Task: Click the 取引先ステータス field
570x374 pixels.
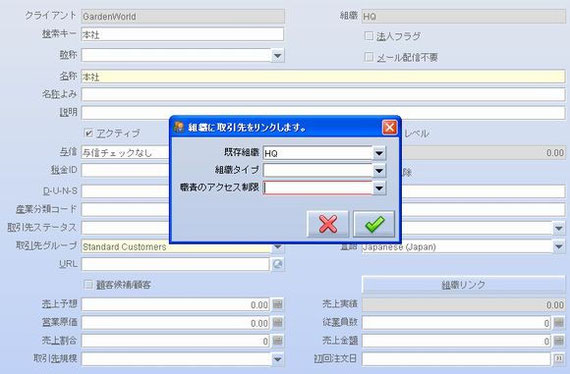Action: click(x=125, y=228)
